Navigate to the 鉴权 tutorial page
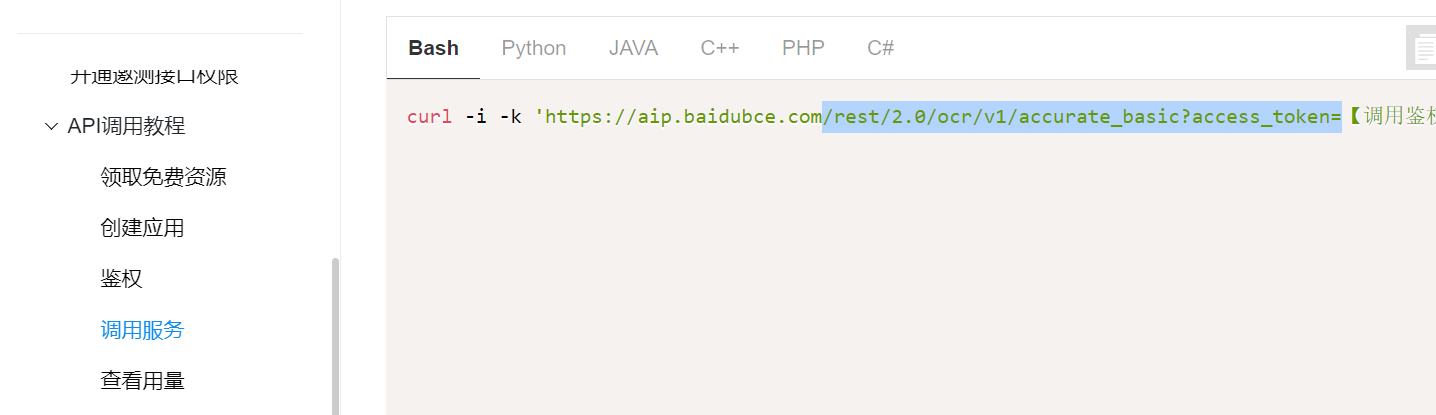Screen dimensions: 1436x415 pyautogui.click(x=121, y=279)
